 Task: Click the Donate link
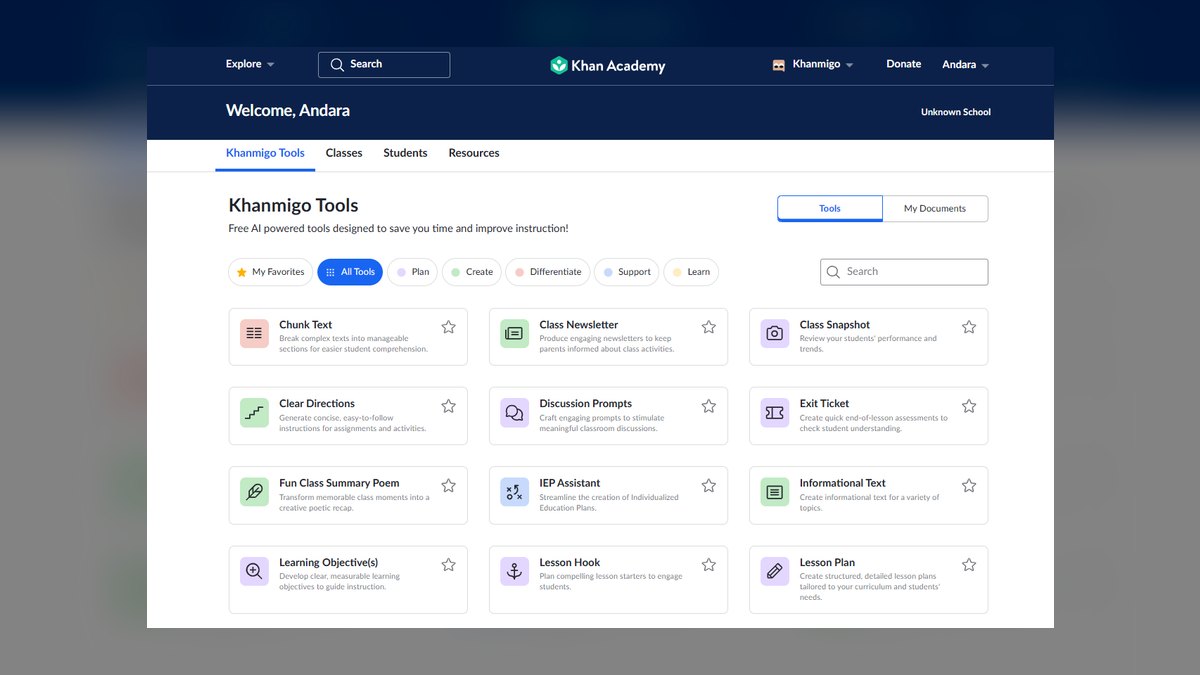pos(903,64)
